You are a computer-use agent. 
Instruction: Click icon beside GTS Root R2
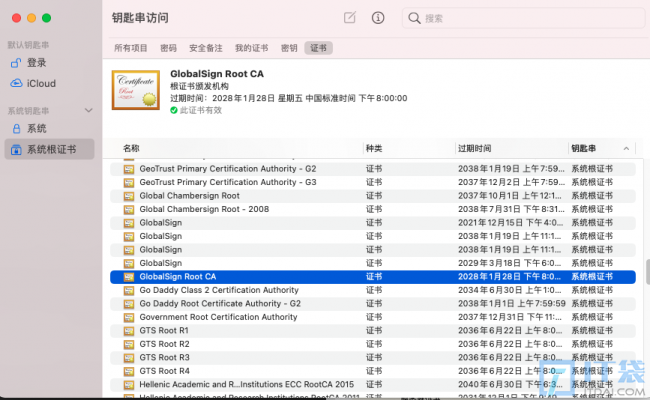[x=129, y=344]
